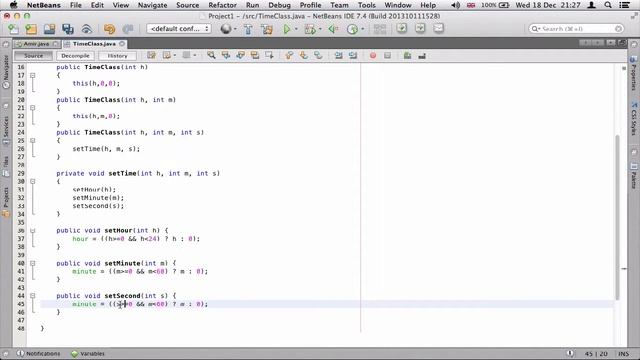Click the Clean and Build icon
This screenshot has height=360, width=640.
point(267,29)
